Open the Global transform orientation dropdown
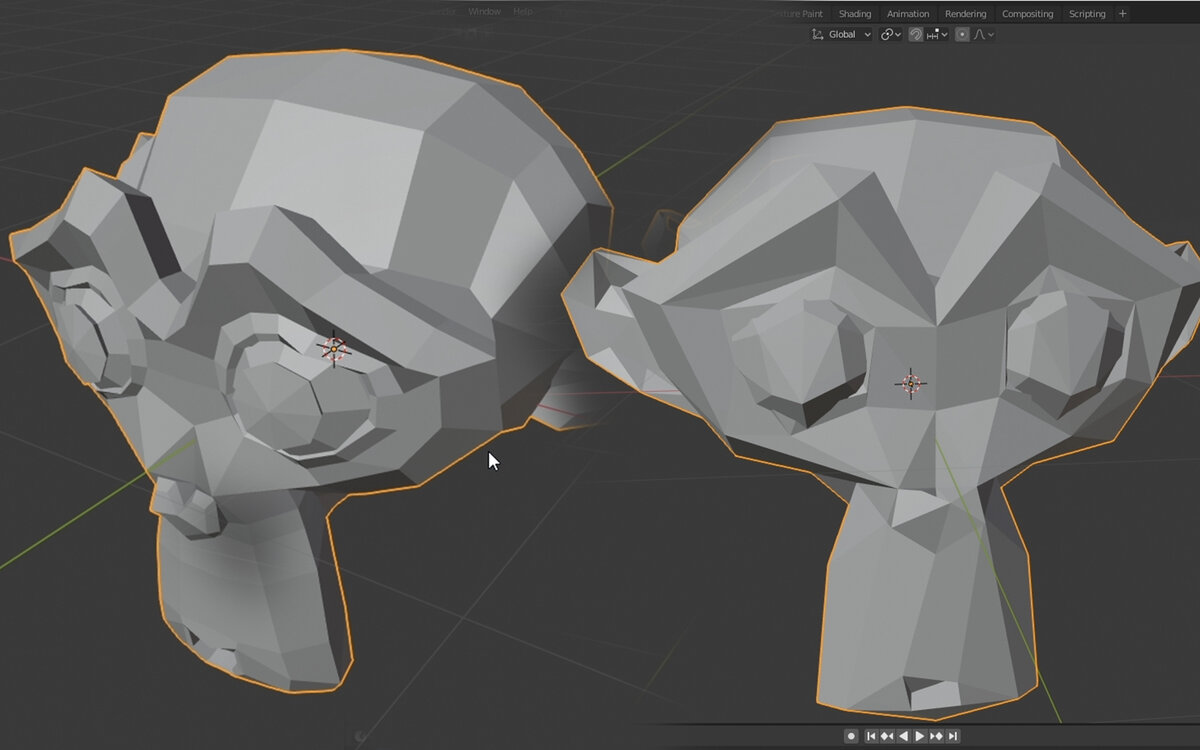 point(842,34)
